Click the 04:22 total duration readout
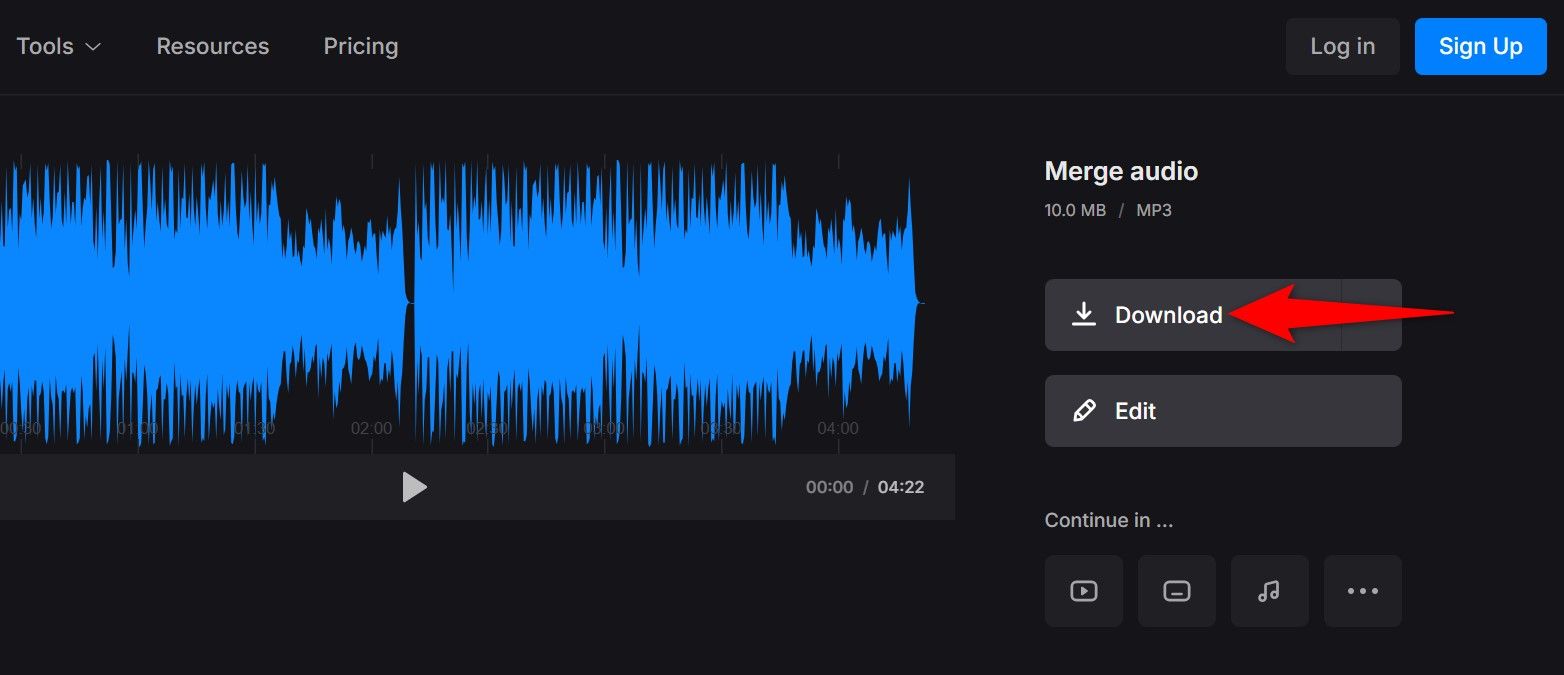The height and width of the screenshot is (675, 1564). tap(900, 487)
